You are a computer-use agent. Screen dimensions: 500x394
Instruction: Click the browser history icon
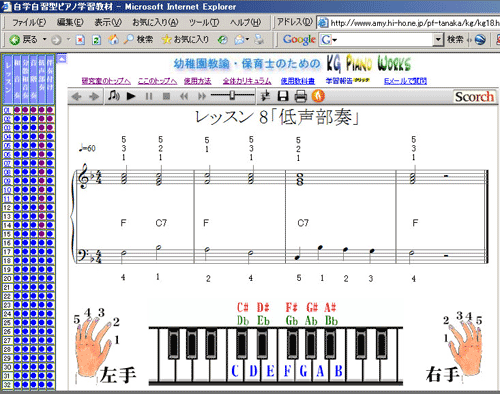pos(222,40)
